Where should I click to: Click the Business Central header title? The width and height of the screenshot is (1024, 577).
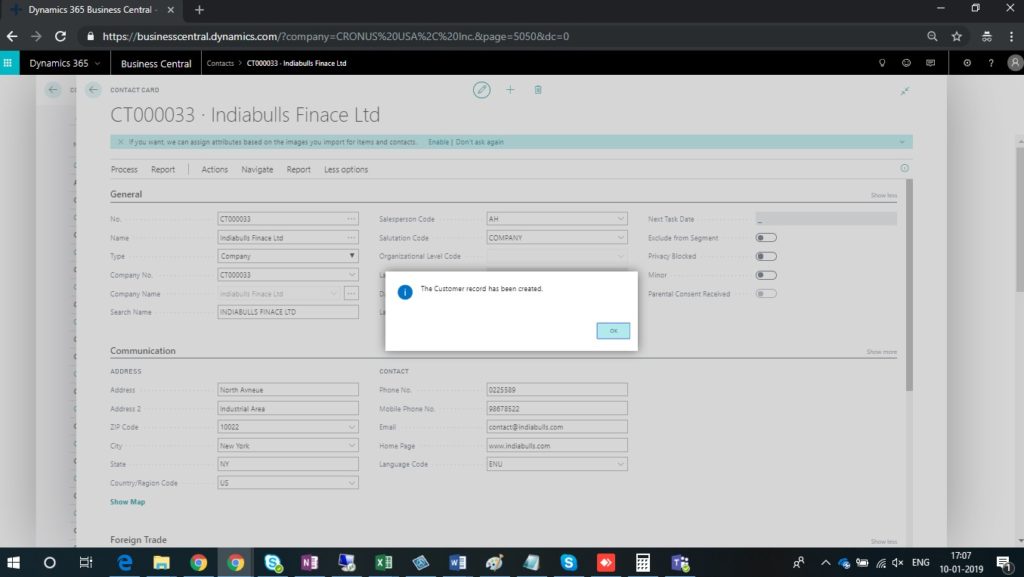point(156,63)
